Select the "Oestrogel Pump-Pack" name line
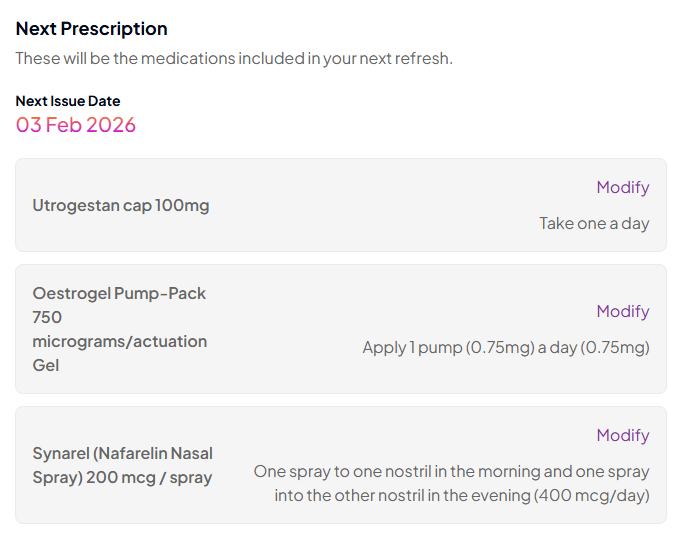Image resolution: width=677 pixels, height=544 pixels. [x=119, y=293]
